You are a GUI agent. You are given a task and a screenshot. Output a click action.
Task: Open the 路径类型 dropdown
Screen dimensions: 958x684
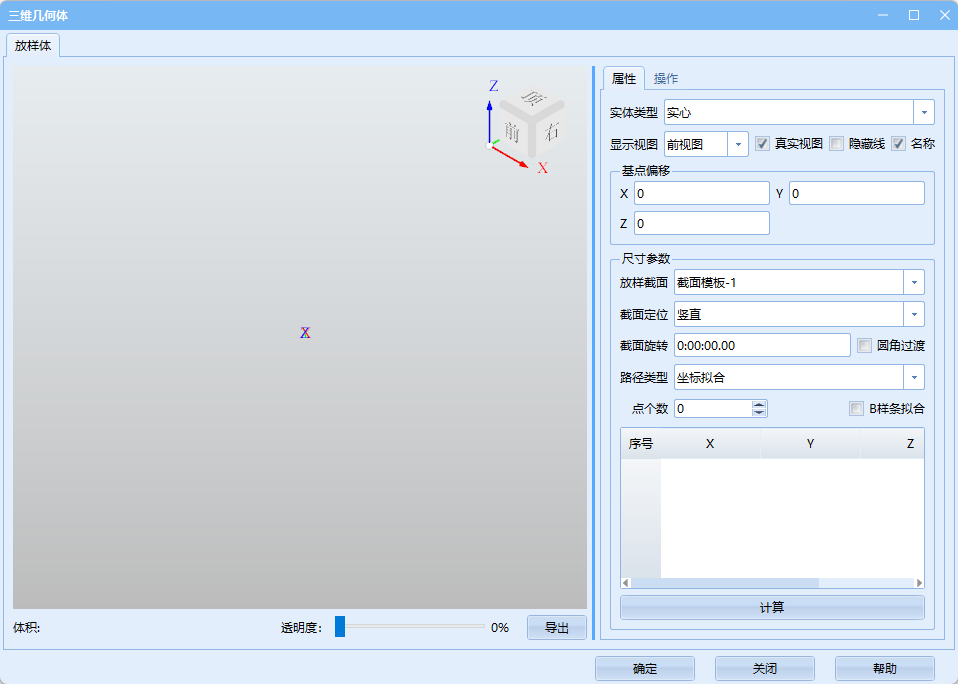coord(913,377)
